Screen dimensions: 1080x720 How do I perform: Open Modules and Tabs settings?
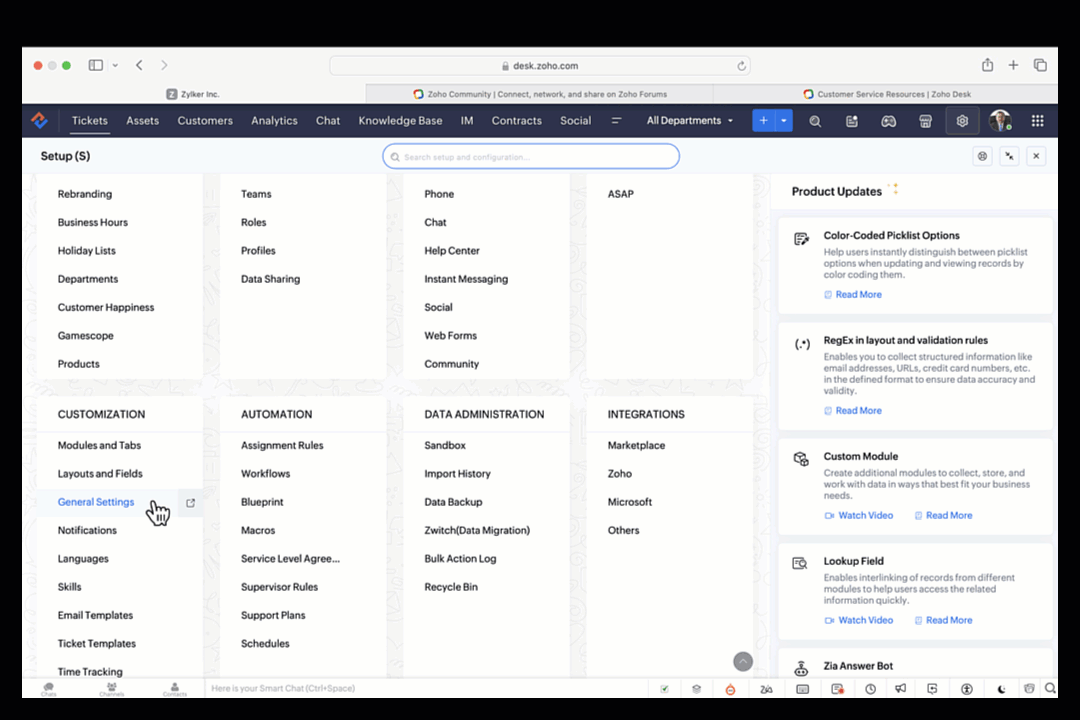click(99, 446)
